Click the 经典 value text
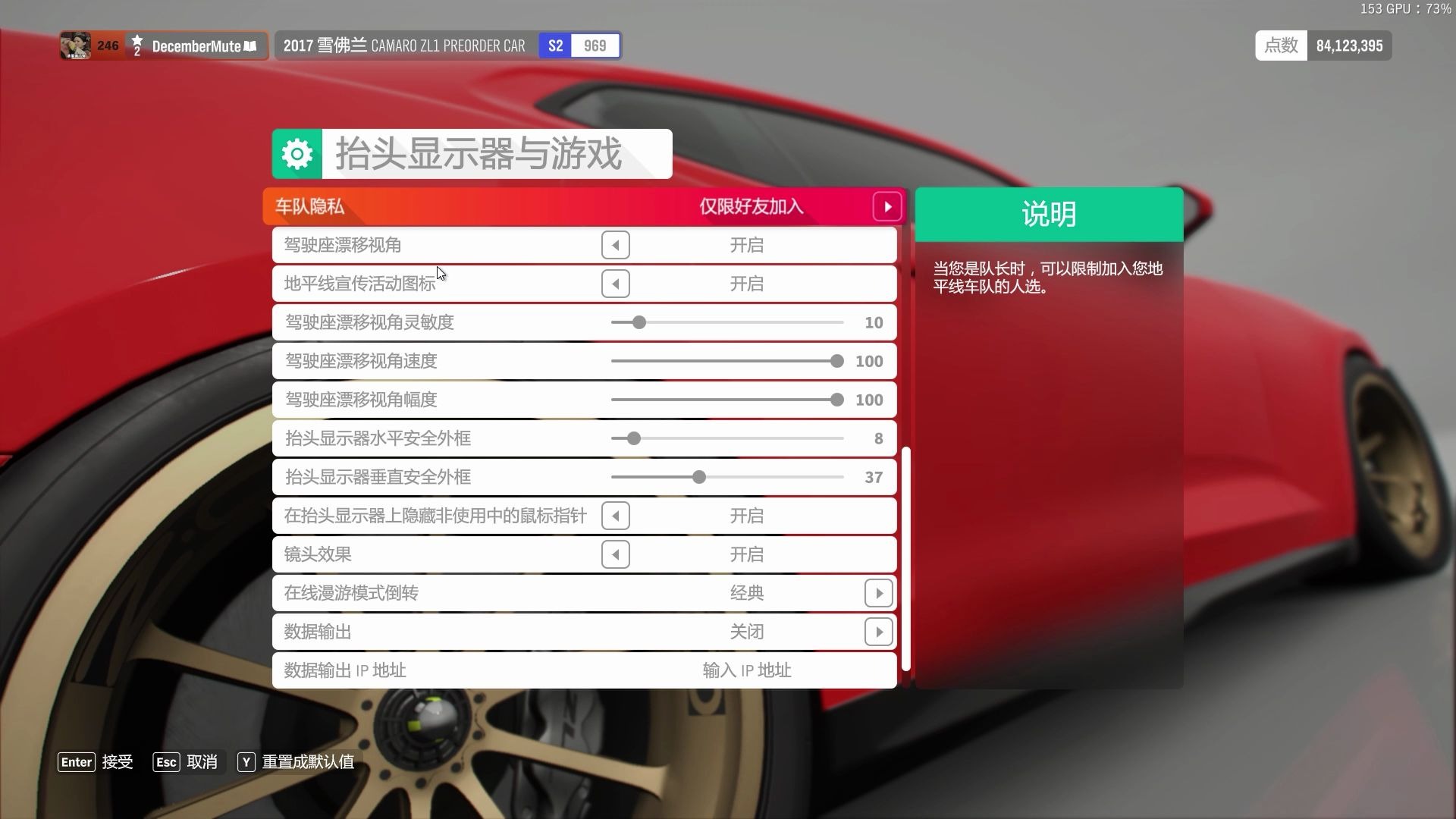 click(747, 593)
